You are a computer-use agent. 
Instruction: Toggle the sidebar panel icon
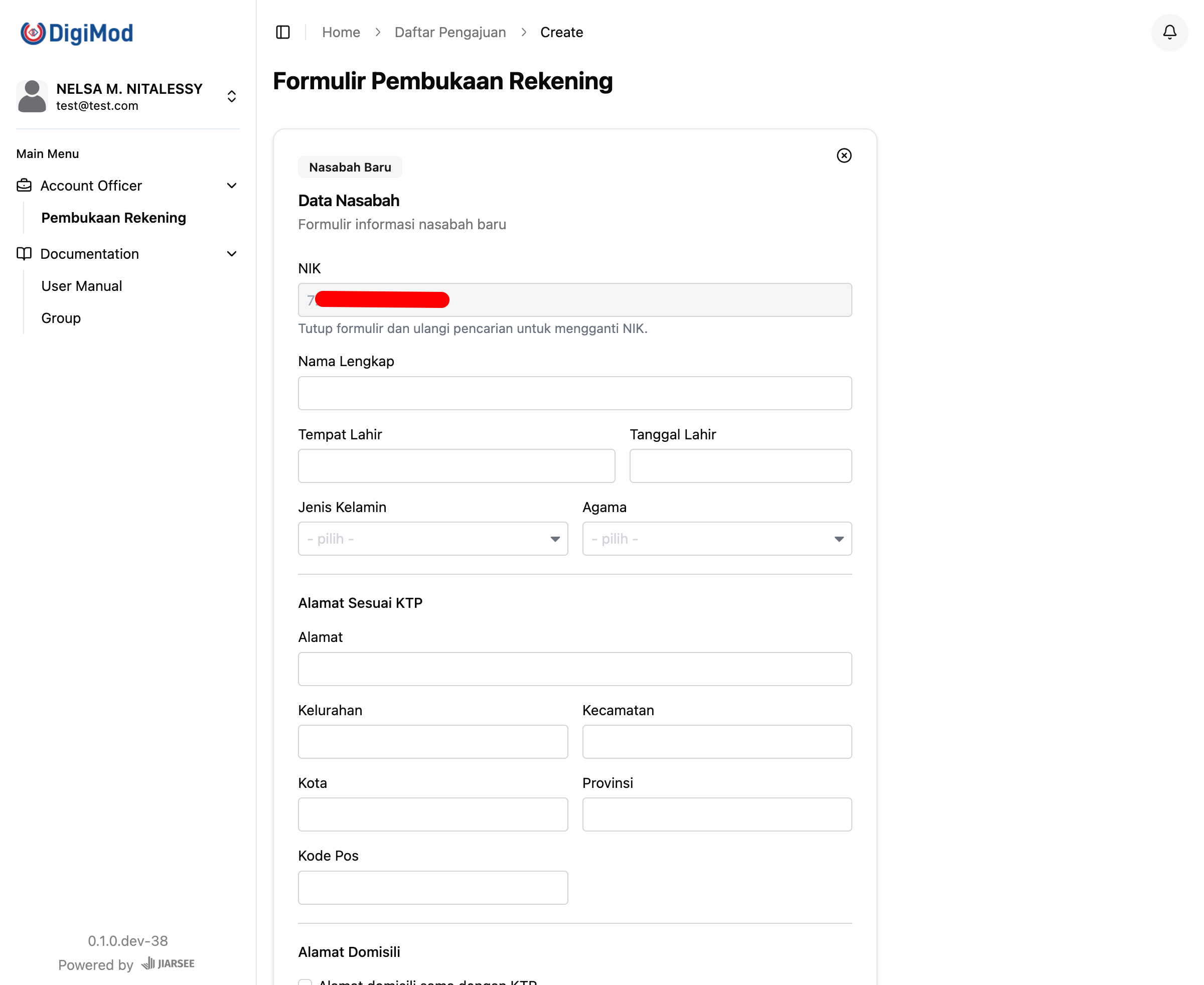coord(283,32)
